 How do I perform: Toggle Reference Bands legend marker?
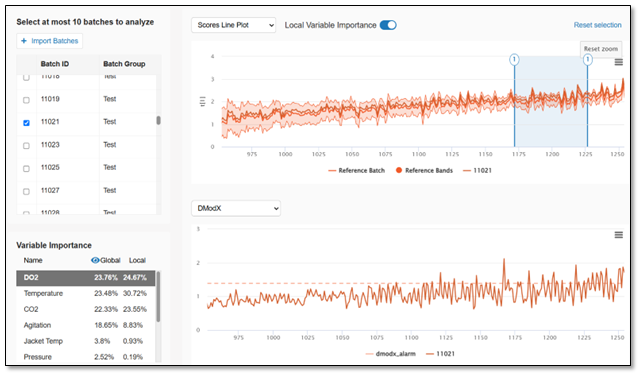(399, 170)
